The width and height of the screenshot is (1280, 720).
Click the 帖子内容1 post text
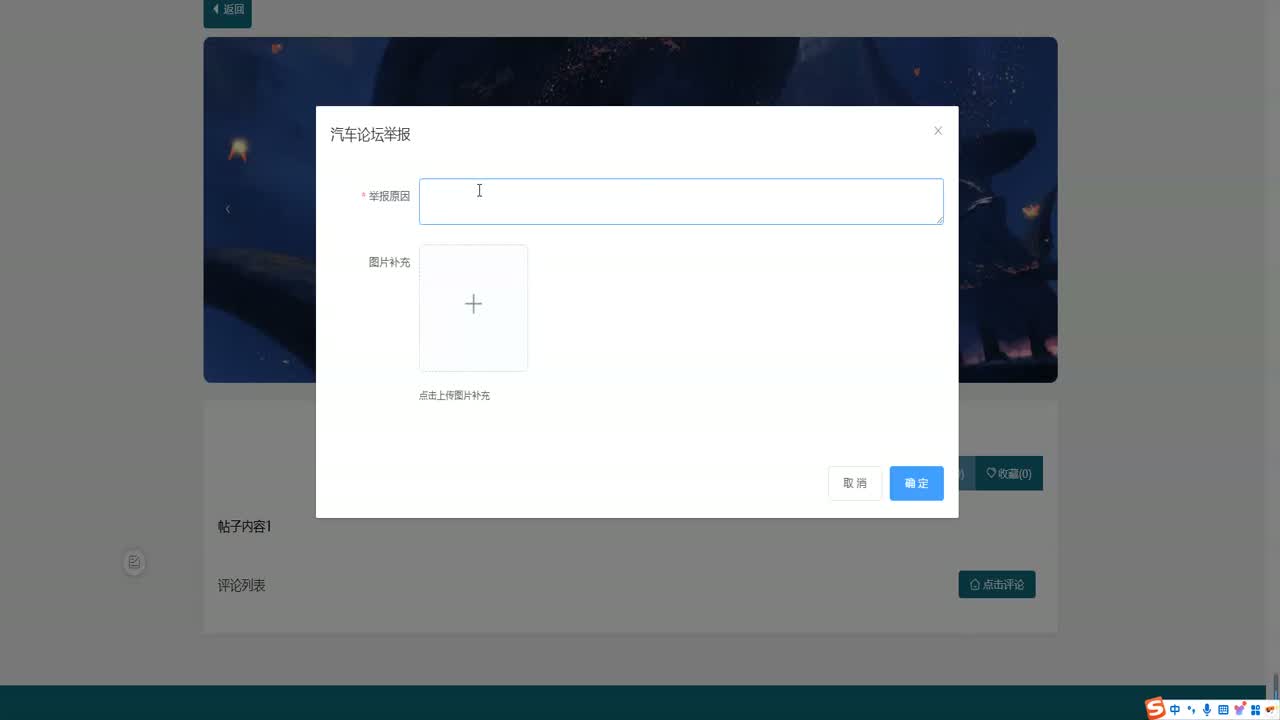coord(245,527)
